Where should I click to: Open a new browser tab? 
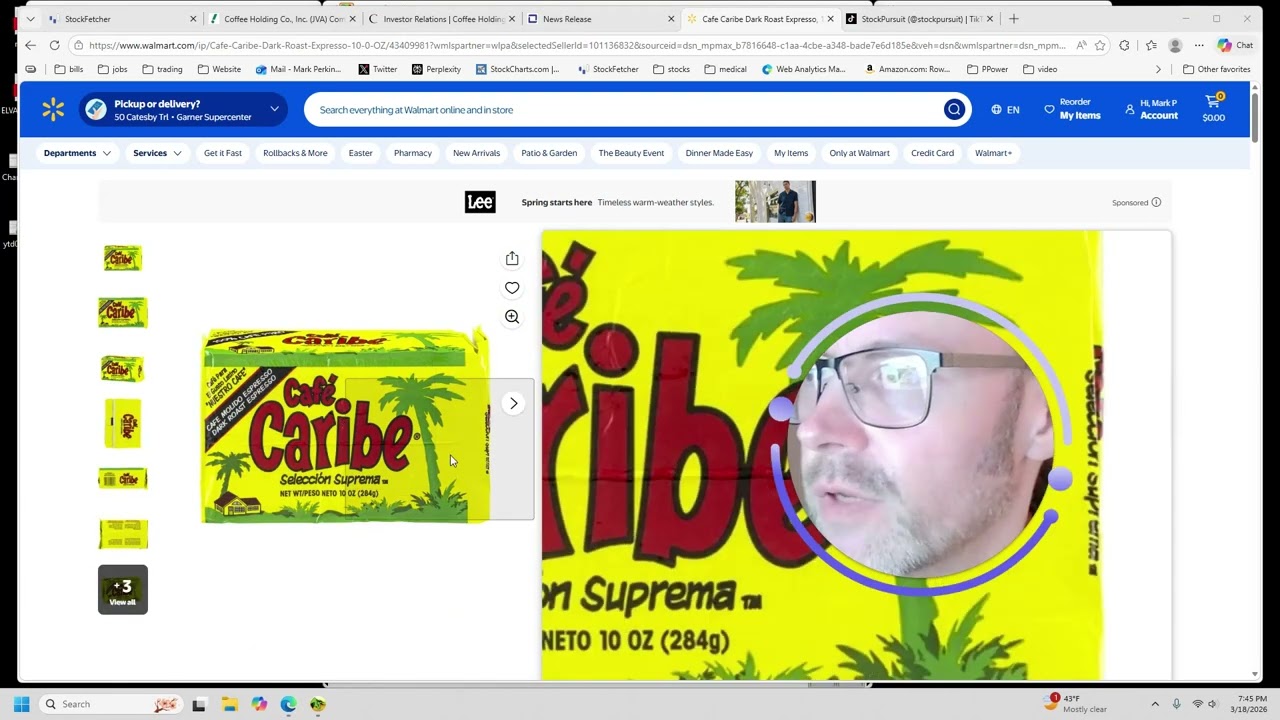coord(1013,19)
